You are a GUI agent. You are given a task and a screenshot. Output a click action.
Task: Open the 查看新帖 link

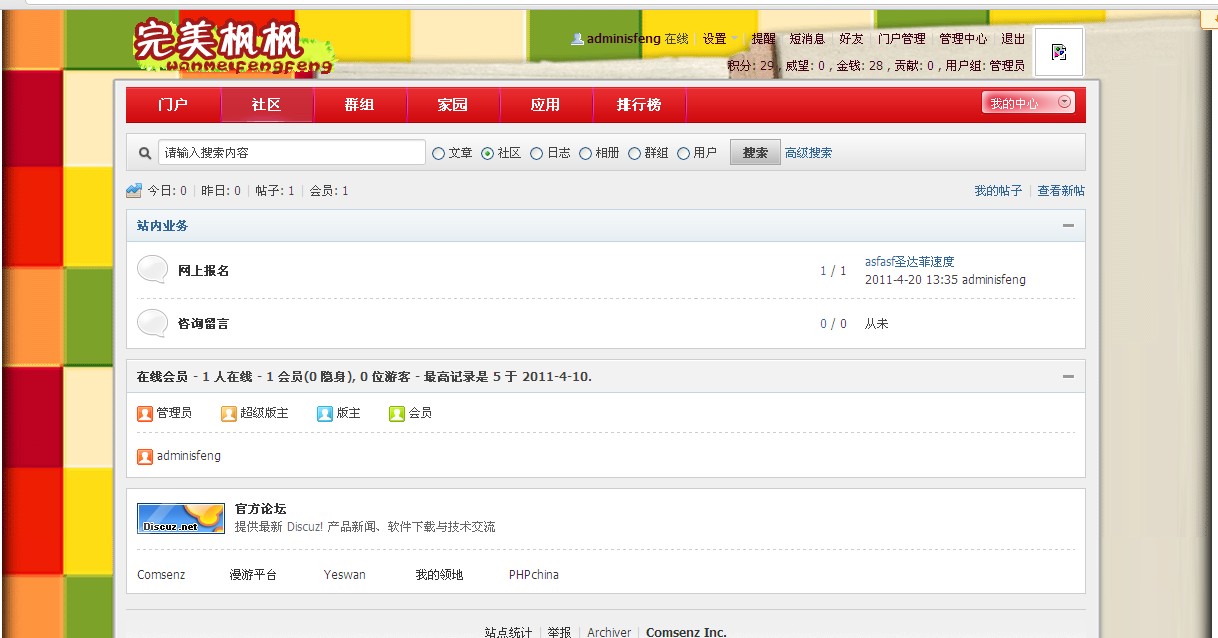(1061, 191)
